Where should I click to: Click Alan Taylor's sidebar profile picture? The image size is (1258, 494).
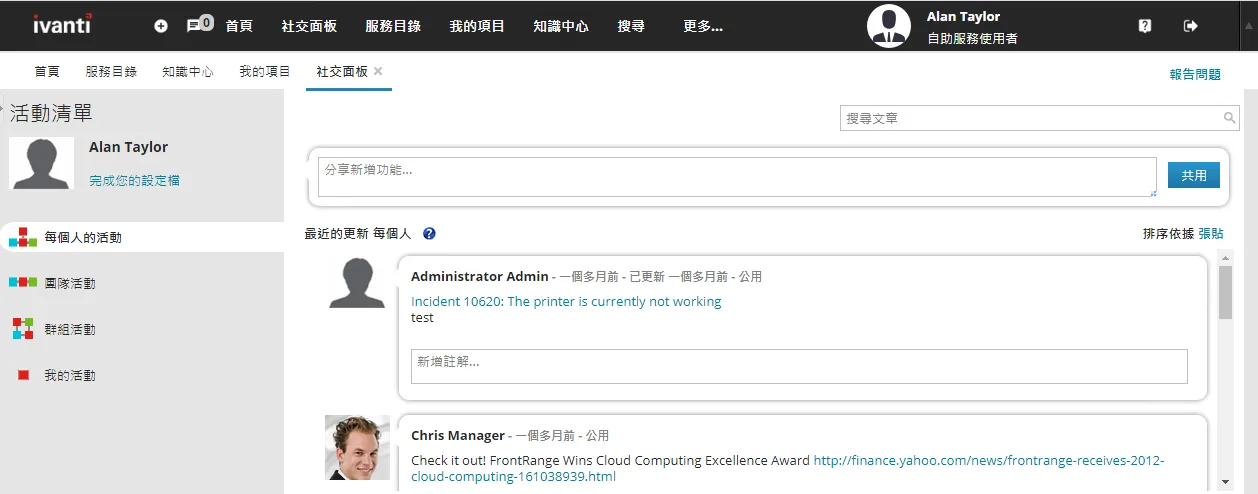(x=41, y=163)
